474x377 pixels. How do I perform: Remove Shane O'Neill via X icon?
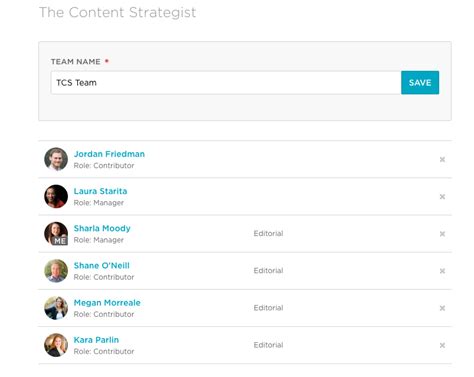pyautogui.click(x=442, y=271)
